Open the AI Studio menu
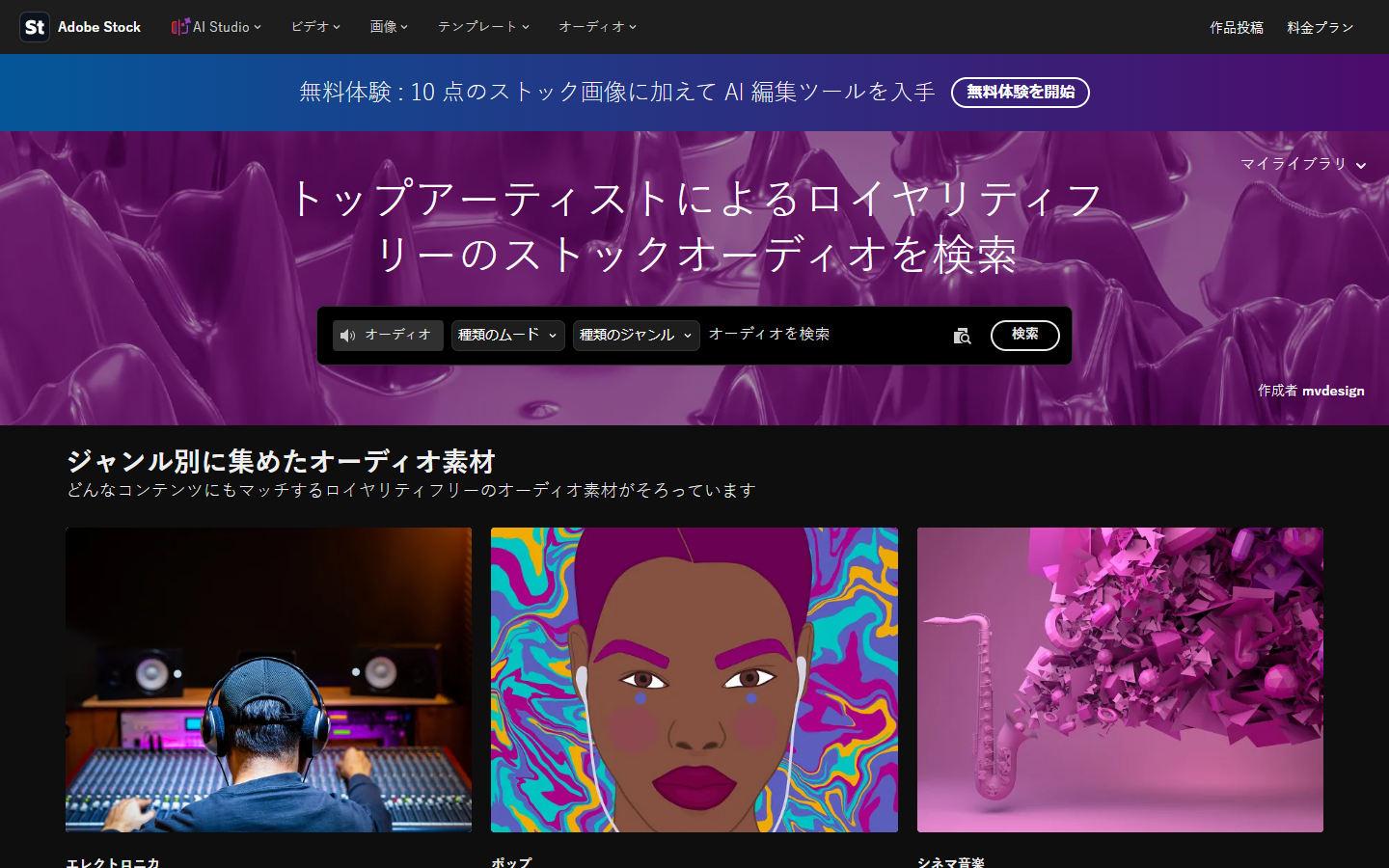The width and height of the screenshot is (1389, 868). coord(216,27)
